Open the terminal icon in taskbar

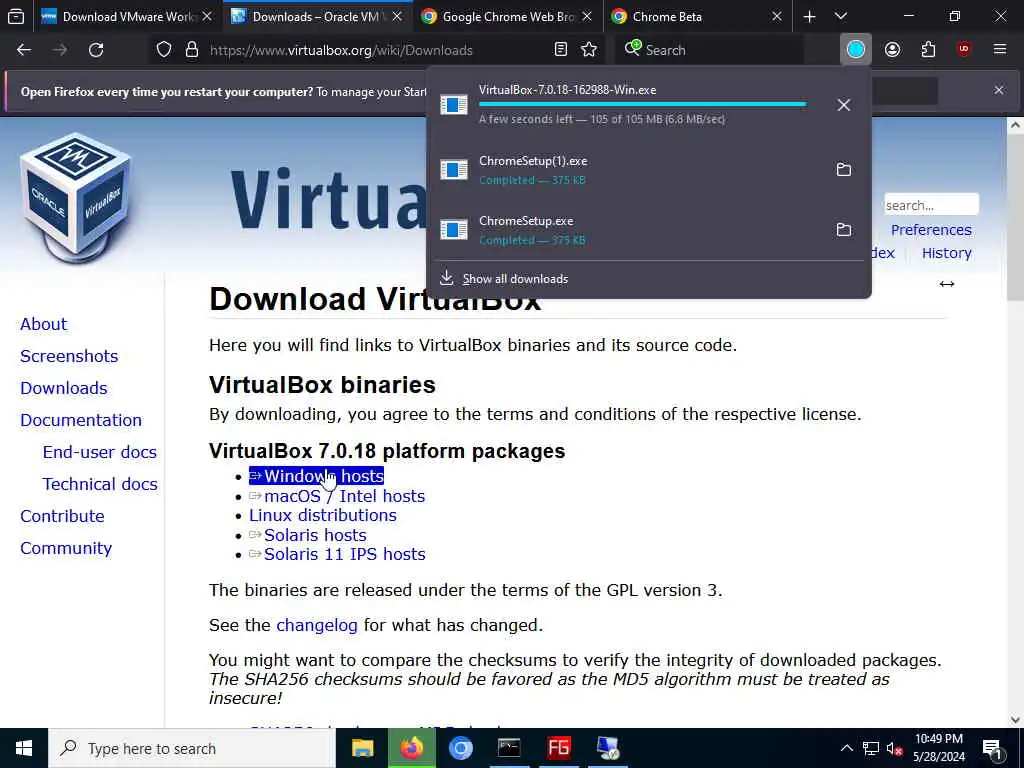509,748
